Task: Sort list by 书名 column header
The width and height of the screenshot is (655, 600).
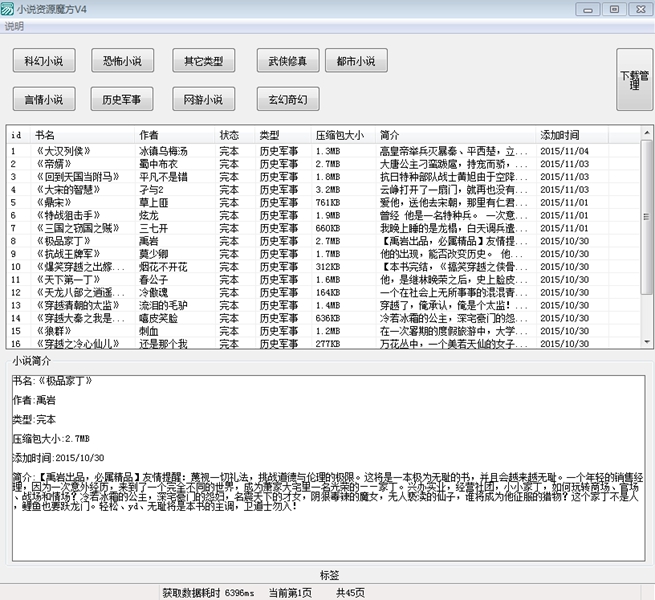Action: click(x=82, y=135)
